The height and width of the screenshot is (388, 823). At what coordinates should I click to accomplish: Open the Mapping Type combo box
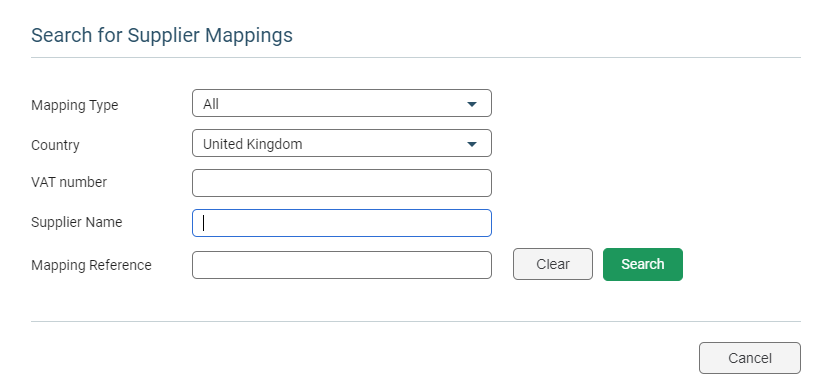pyautogui.click(x=342, y=103)
